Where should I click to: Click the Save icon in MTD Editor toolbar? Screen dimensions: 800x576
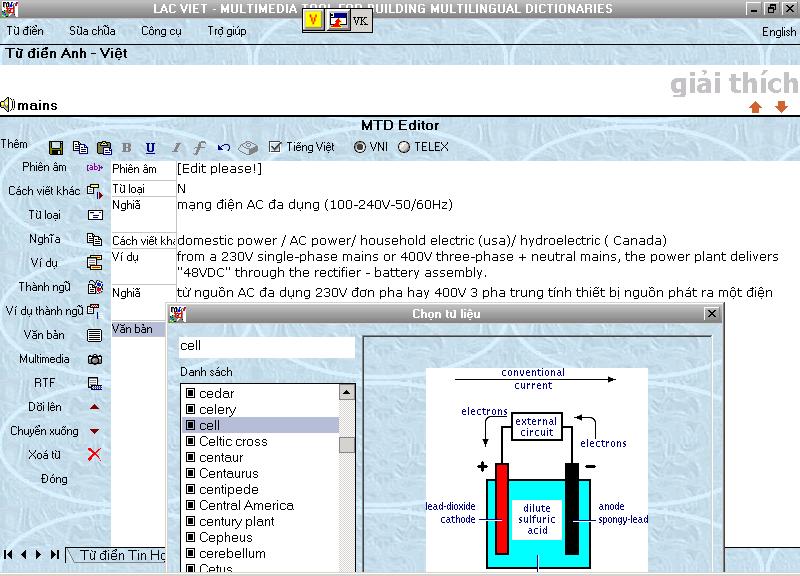(x=56, y=147)
